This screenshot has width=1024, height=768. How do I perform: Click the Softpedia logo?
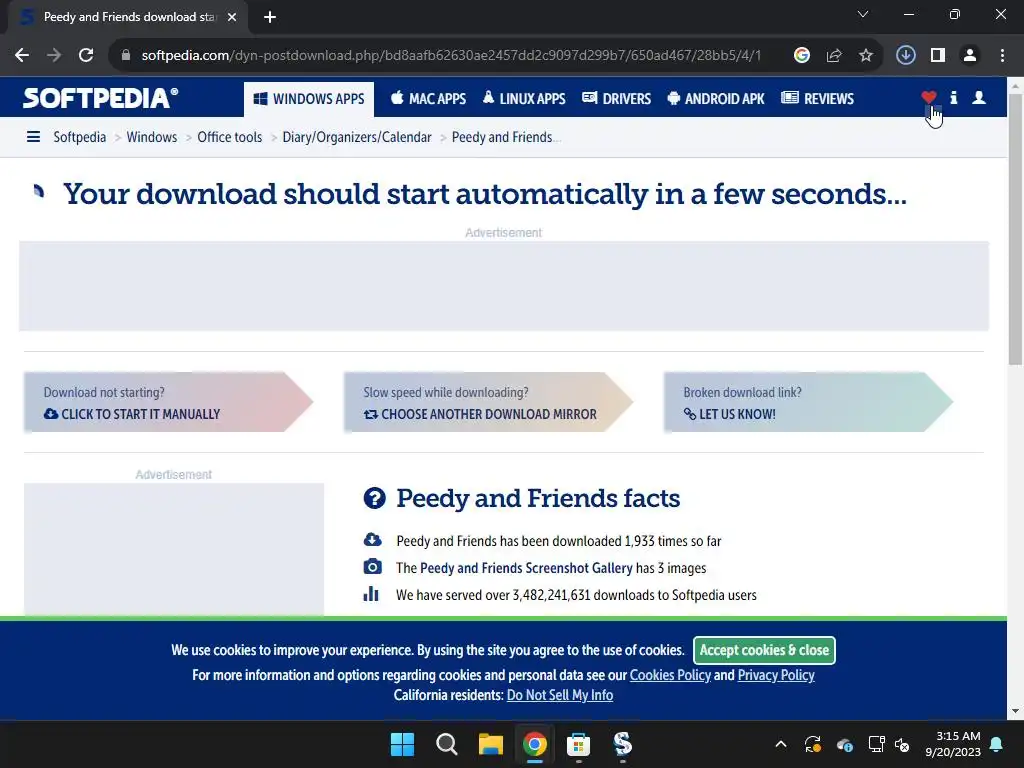pos(101,98)
